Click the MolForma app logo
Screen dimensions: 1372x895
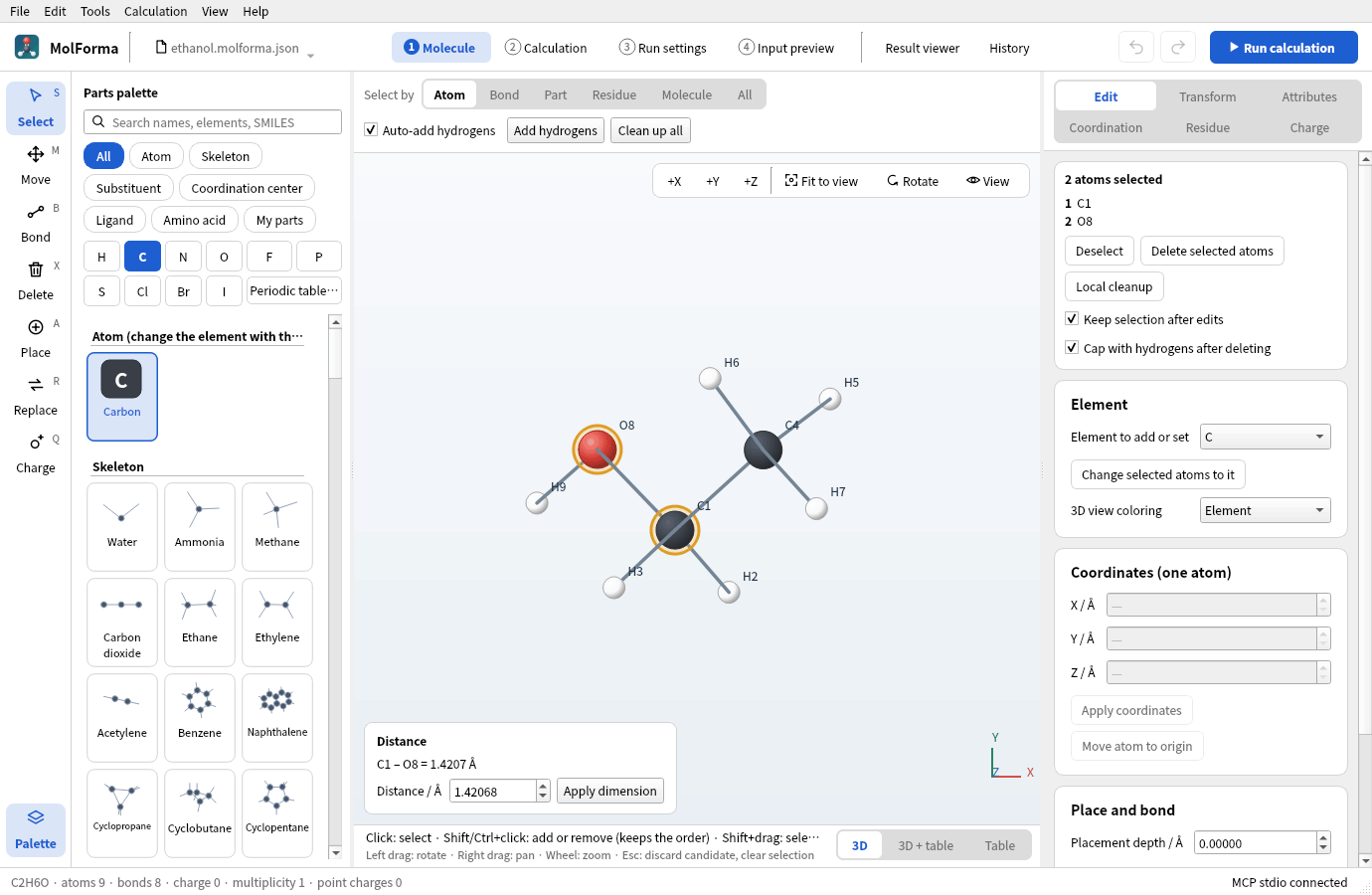(27, 47)
